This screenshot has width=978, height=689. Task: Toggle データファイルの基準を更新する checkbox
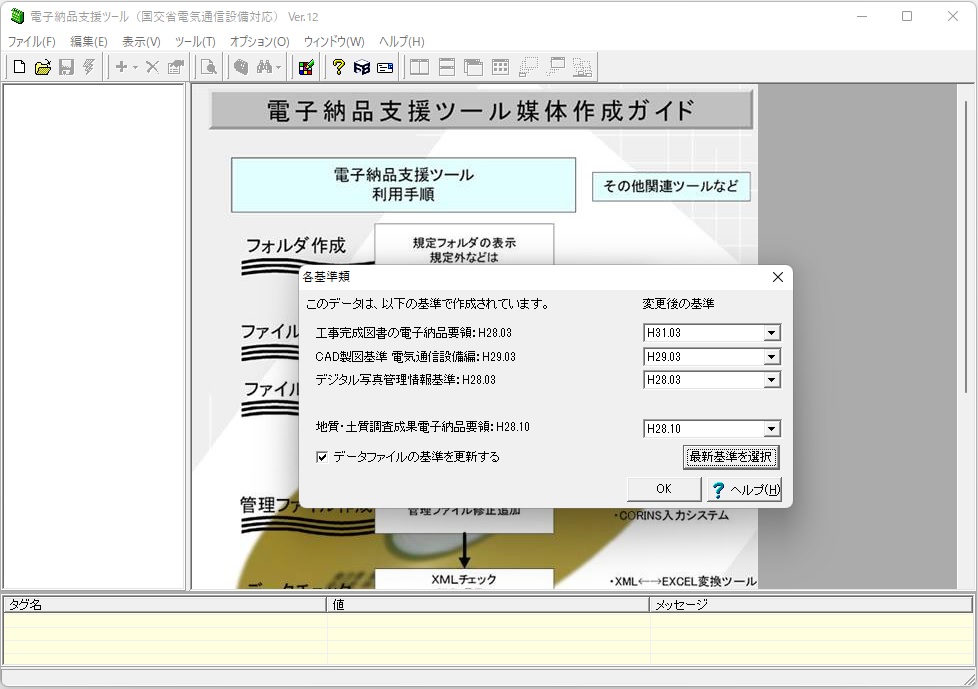(322, 457)
